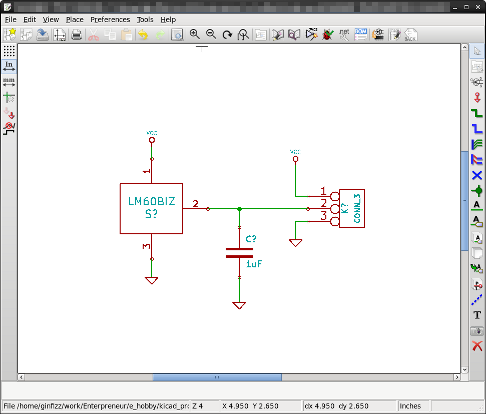Annotate schematic components
Screen dimensions: 486x414
[x=311, y=35]
